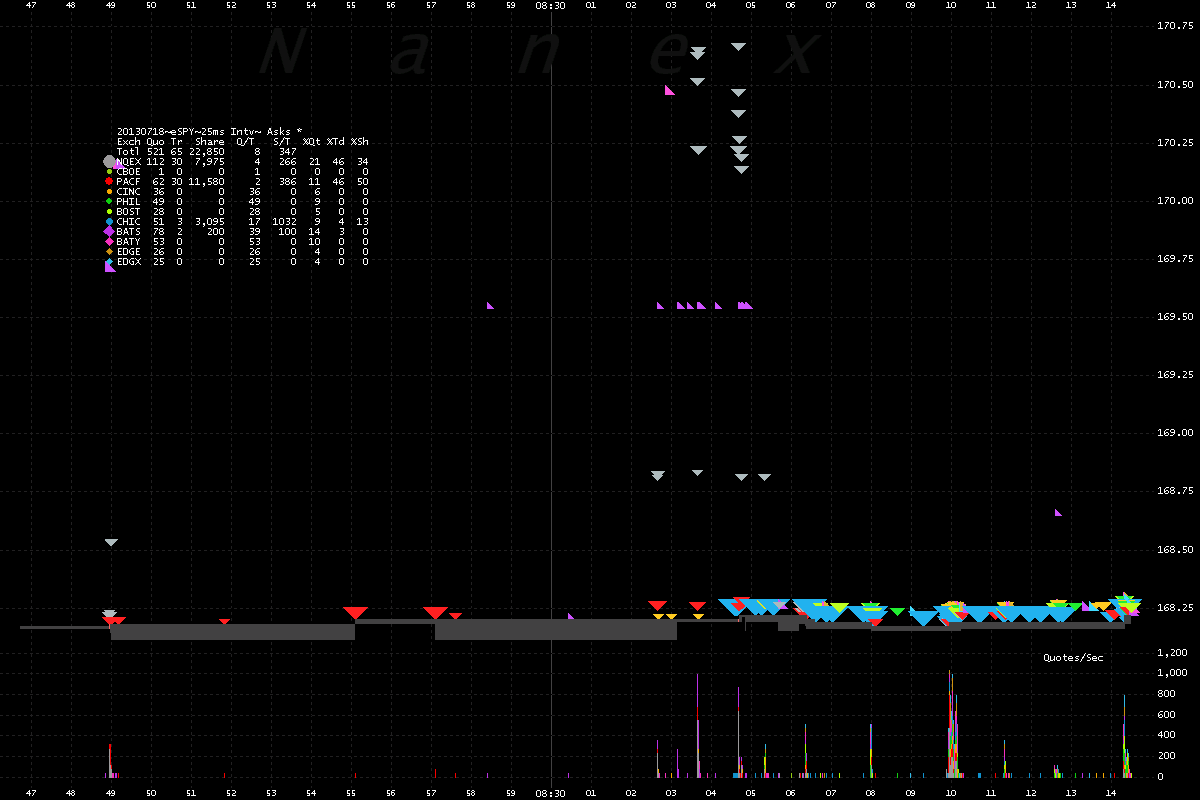The width and height of the screenshot is (1200, 800).
Task: Pick the EDGE legend diamond
Action: [109, 251]
